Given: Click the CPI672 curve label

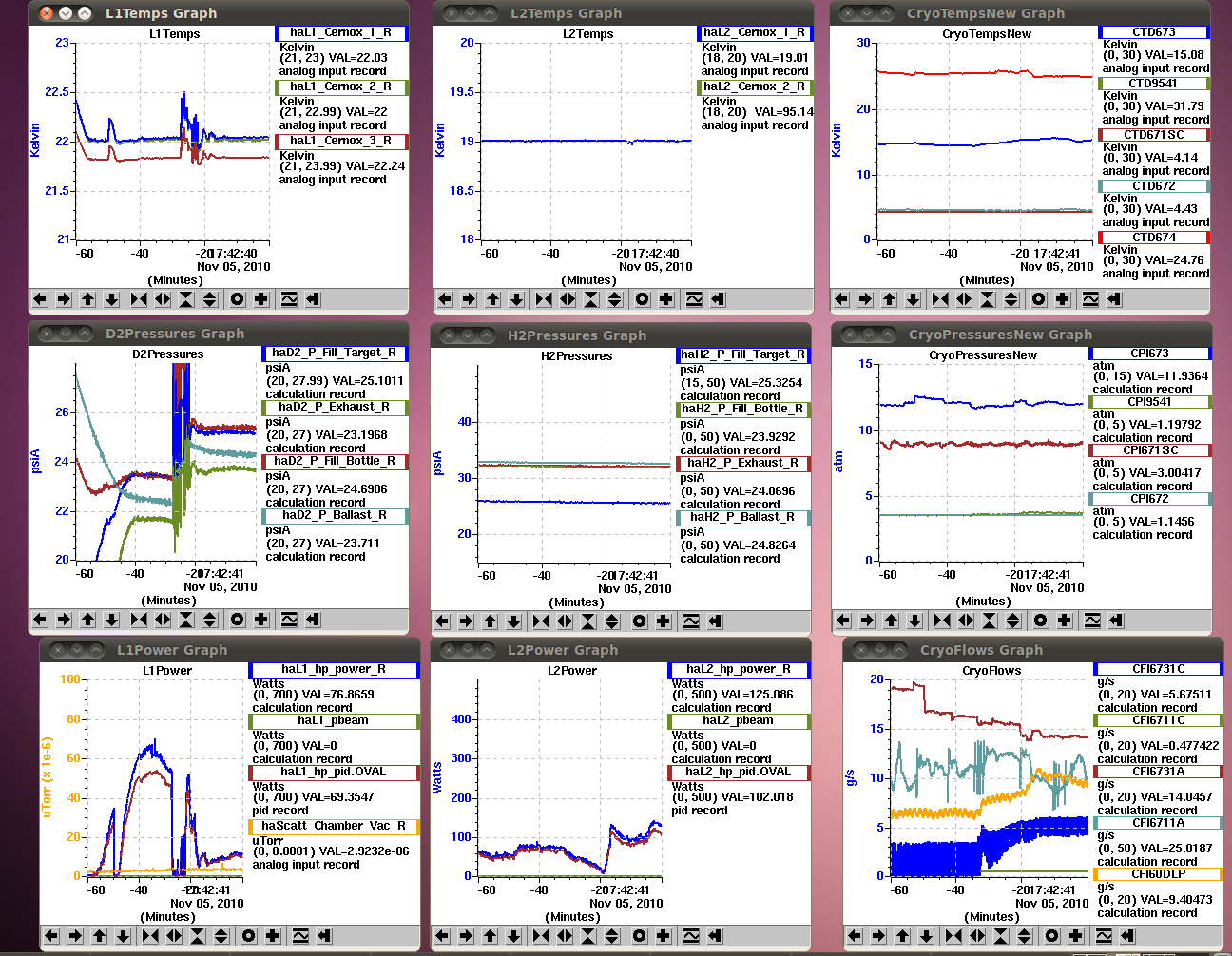Looking at the screenshot, I should click(1150, 499).
